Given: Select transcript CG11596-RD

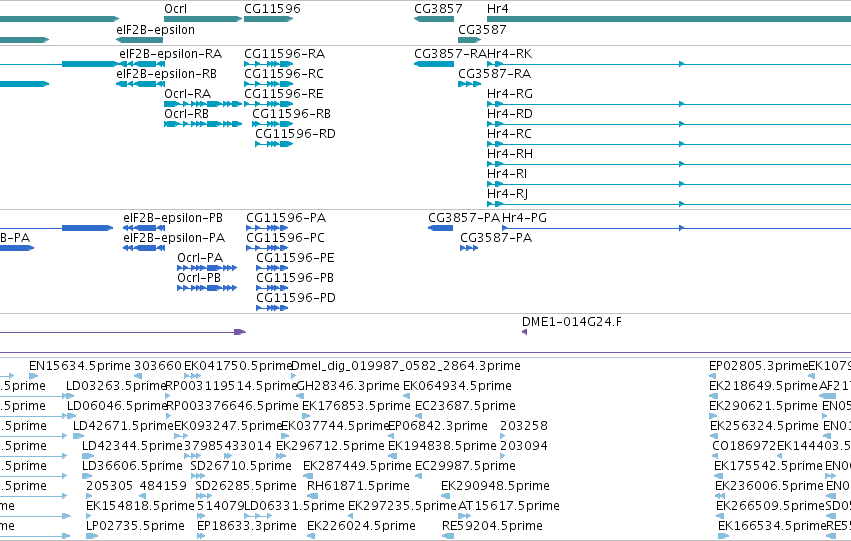Looking at the screenshot, I should click(x=295, y=134).
